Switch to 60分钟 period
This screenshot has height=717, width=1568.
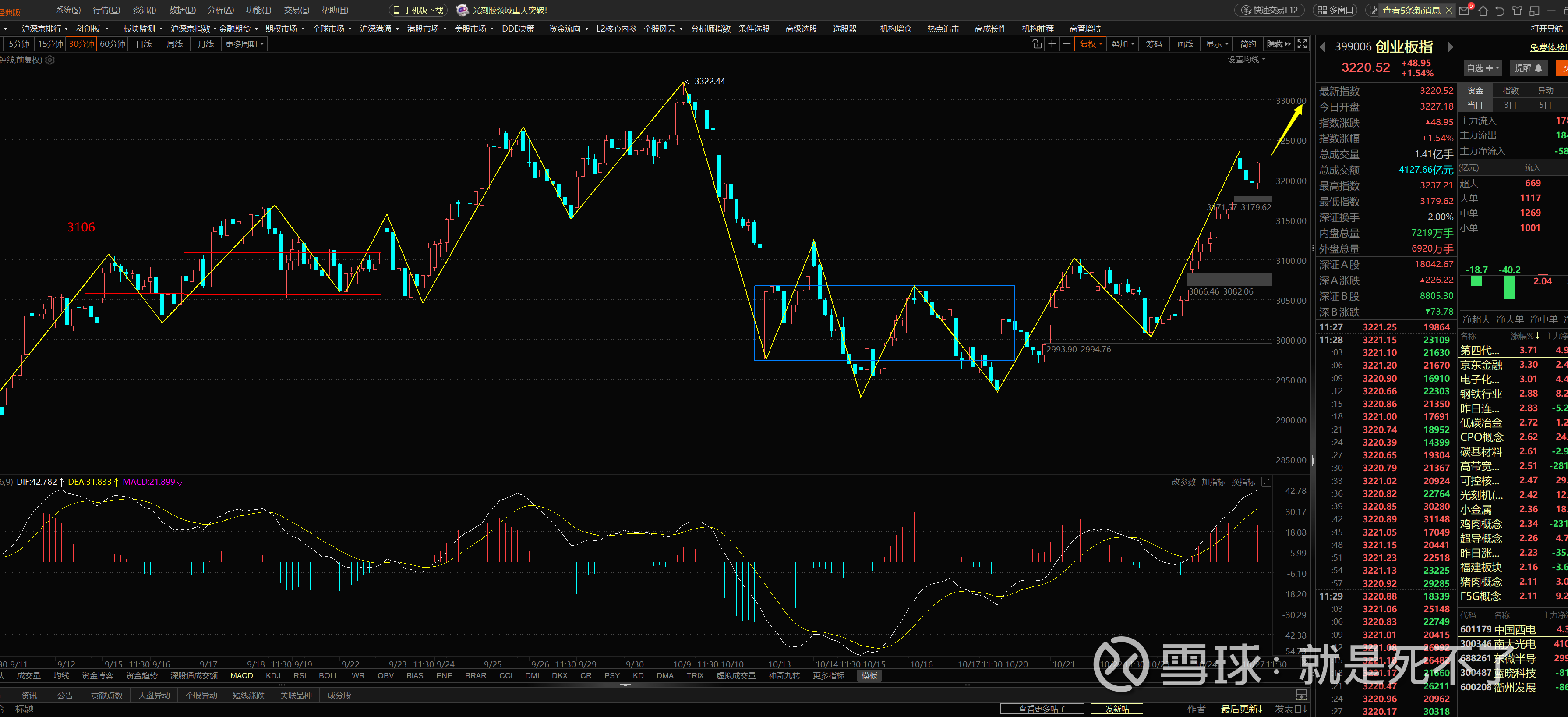112,44
